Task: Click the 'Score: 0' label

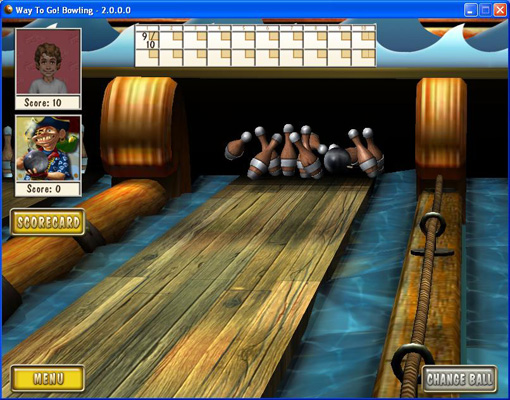Action: pos(44,189)
